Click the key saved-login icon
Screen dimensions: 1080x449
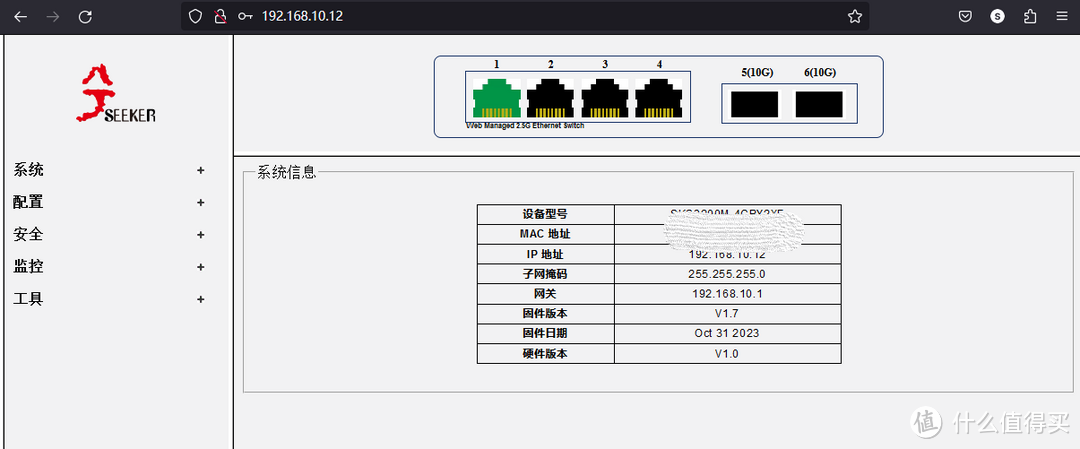click(245, 17)
